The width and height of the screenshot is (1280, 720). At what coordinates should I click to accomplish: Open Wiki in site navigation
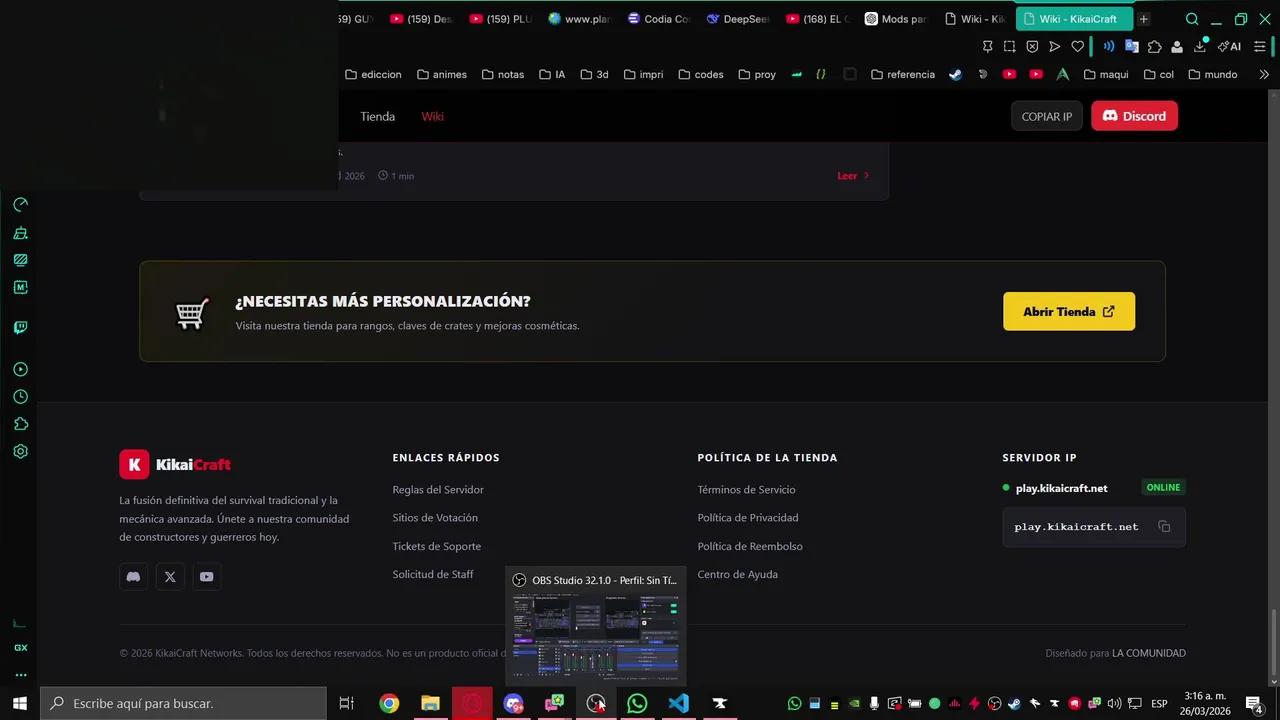432,116
